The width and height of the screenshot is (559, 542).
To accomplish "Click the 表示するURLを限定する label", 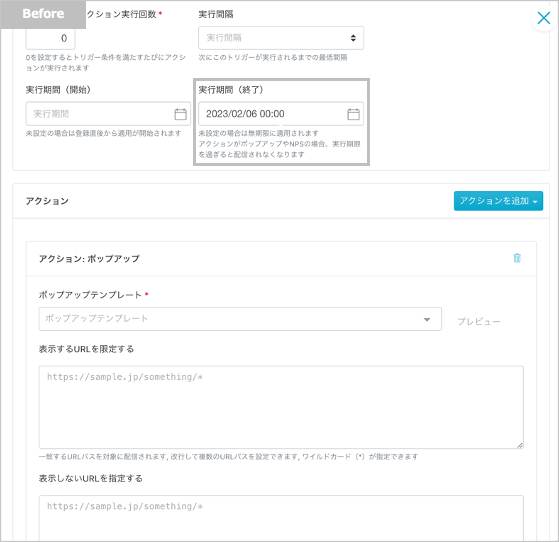I will point(86,349).
